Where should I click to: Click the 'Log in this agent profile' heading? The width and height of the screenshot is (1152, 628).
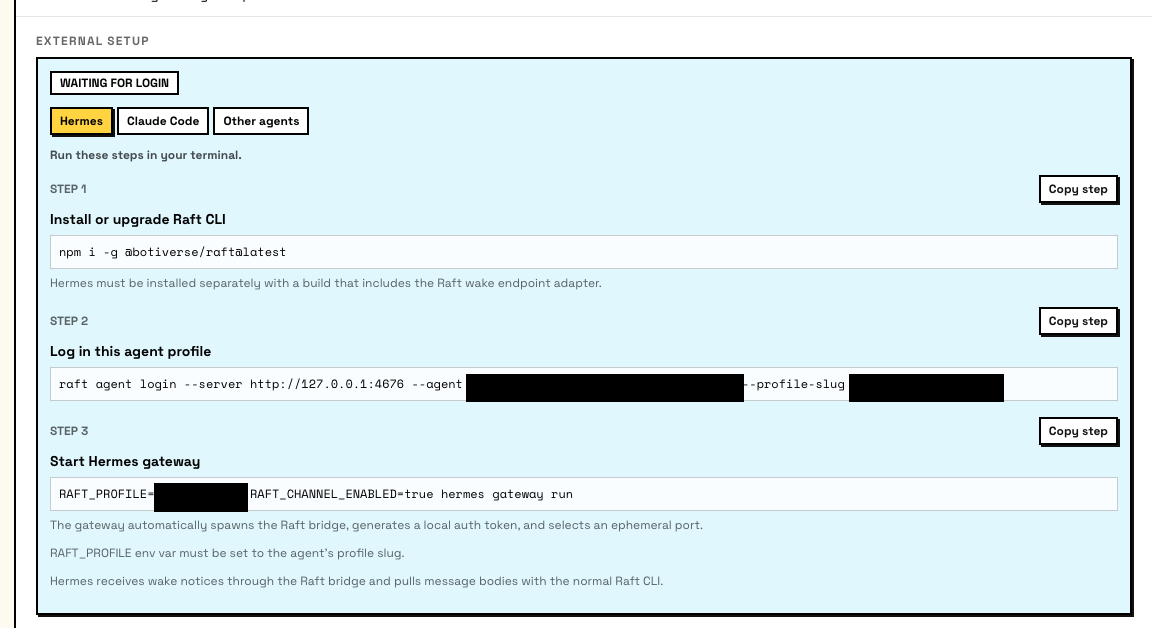click(x=130, y=352)
